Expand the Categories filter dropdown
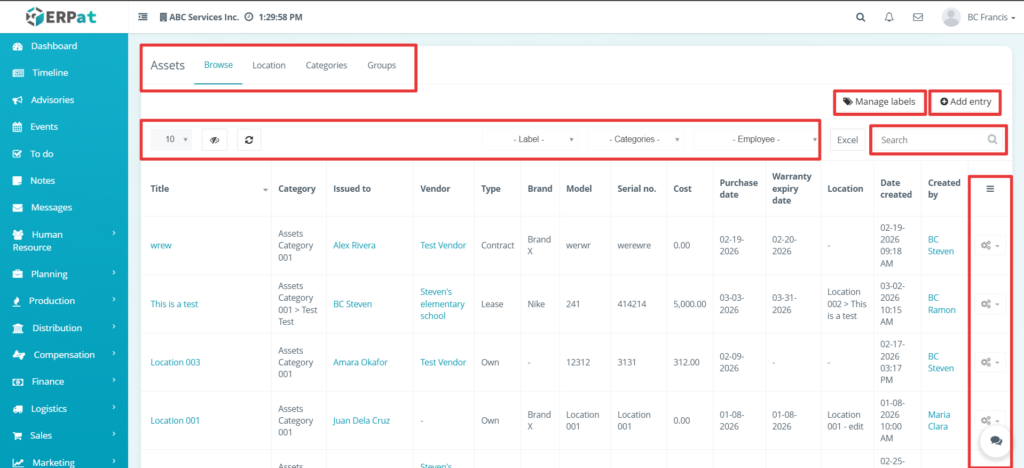Image resolution: width=1024 pixels, height=468 pixels. (x=638, y=140)
